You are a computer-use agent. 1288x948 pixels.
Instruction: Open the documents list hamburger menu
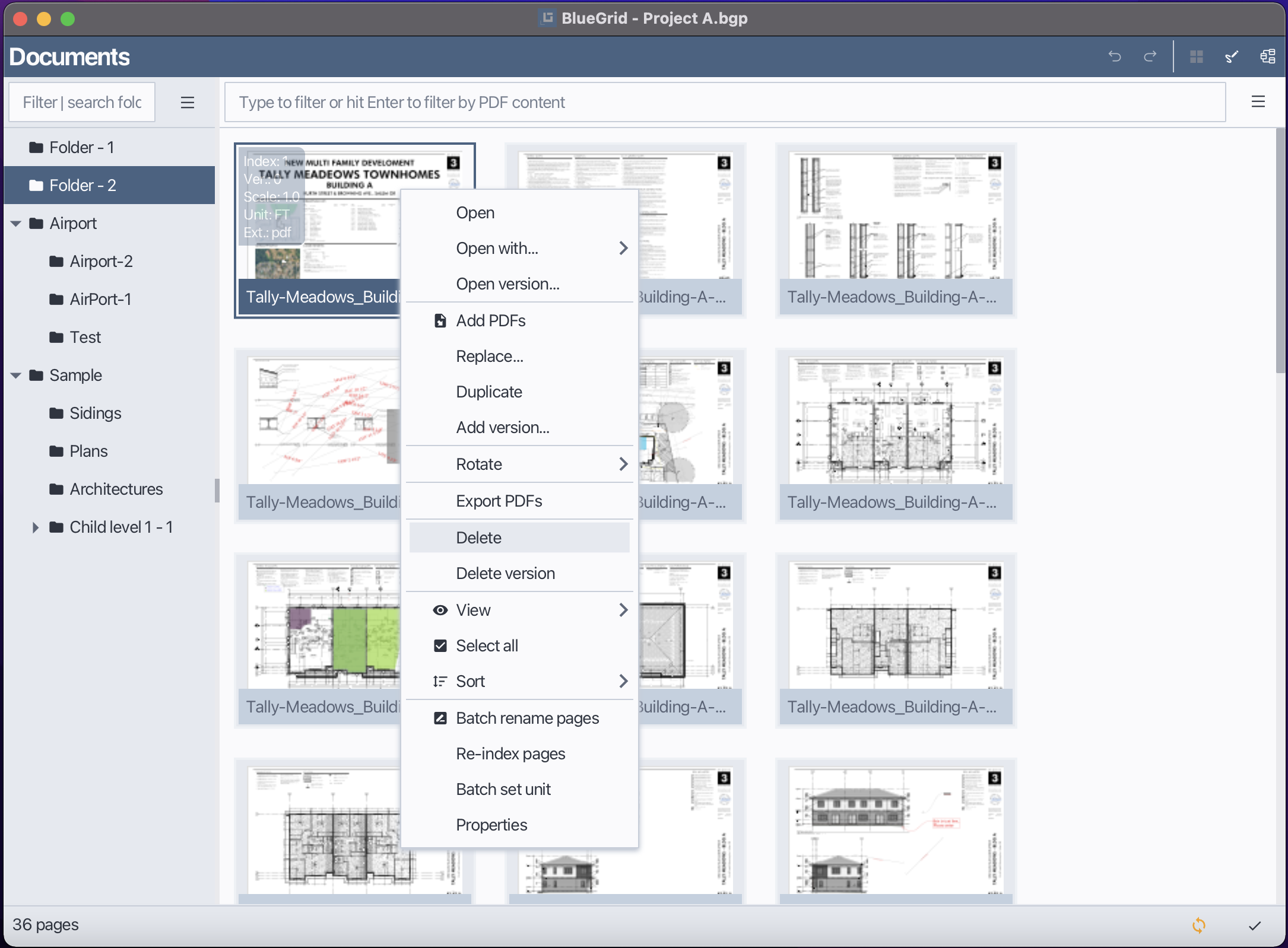[1258, 102]
